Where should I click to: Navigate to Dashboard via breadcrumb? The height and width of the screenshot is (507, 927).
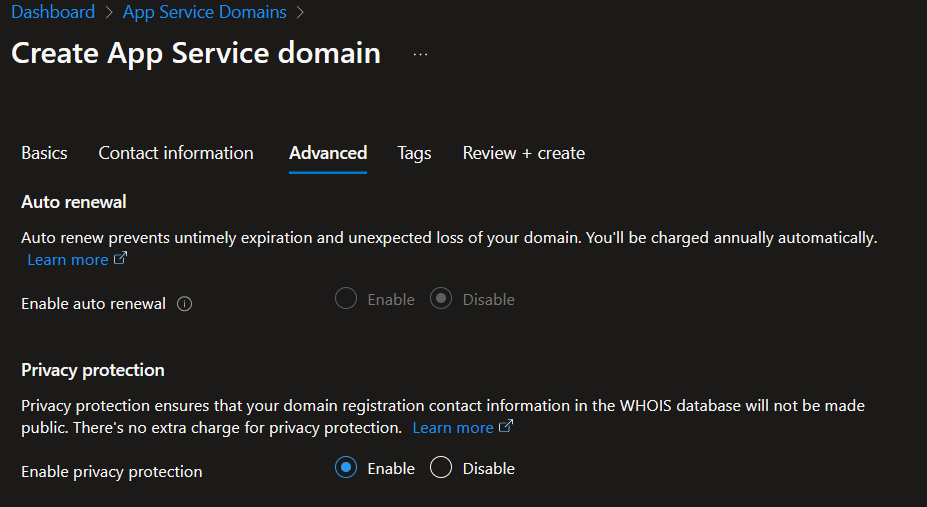tap(53, 13)
